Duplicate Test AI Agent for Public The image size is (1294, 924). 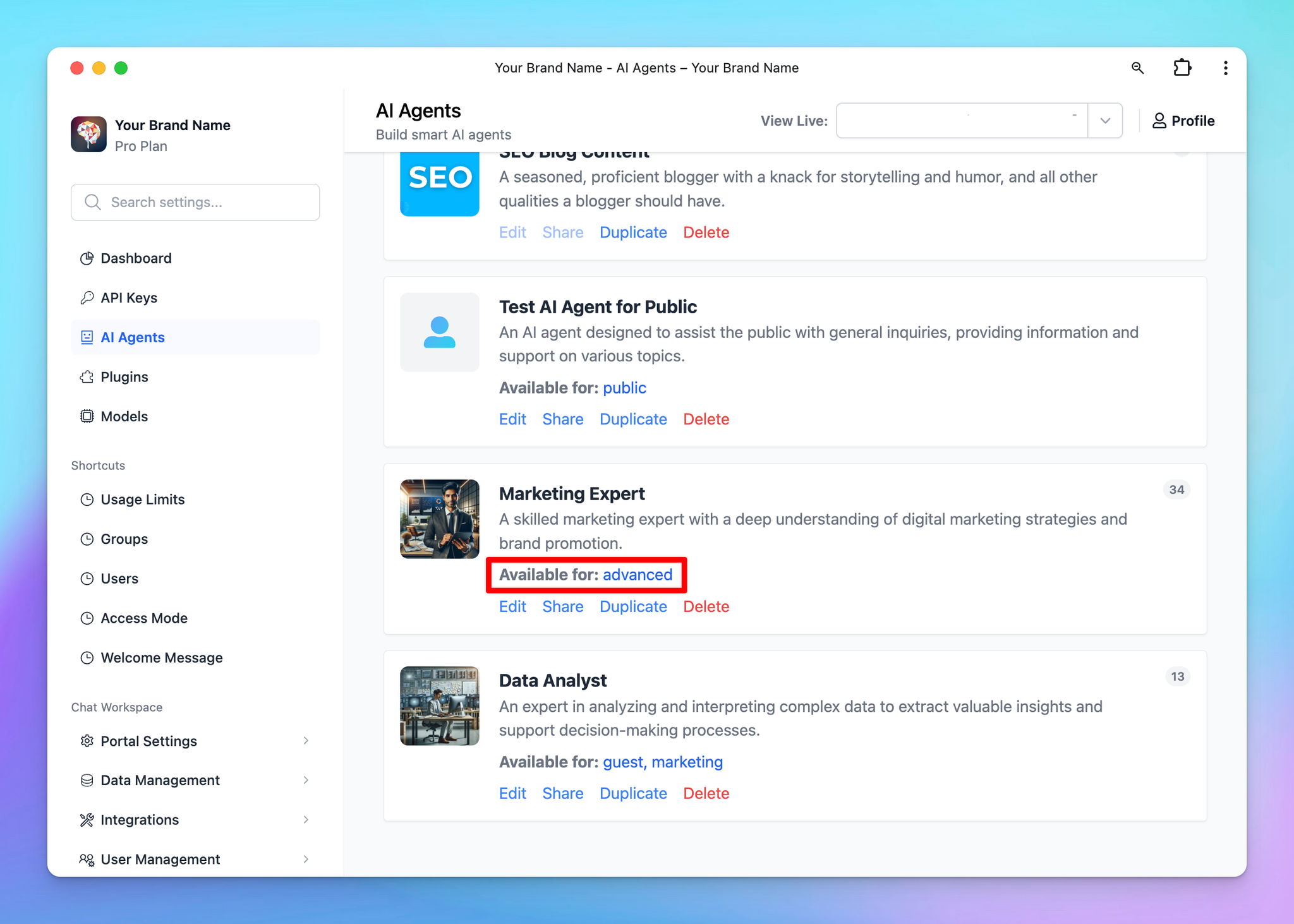click(633, 419)
